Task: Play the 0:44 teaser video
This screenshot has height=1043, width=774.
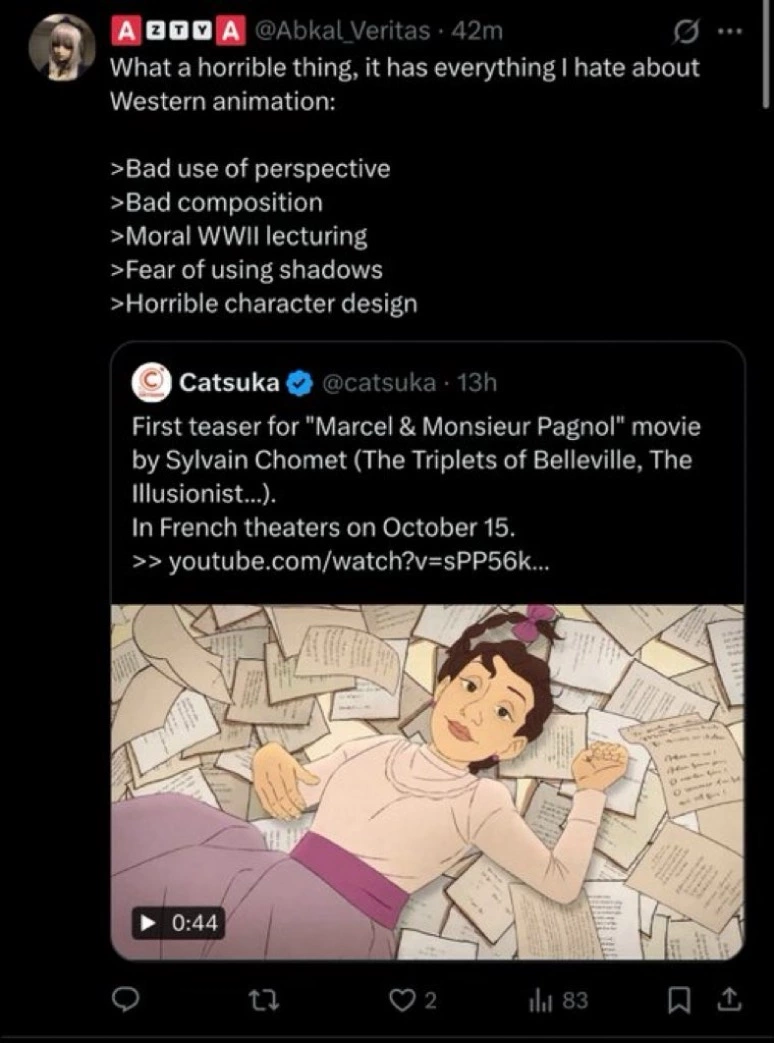Action: (x=178, y=923)
